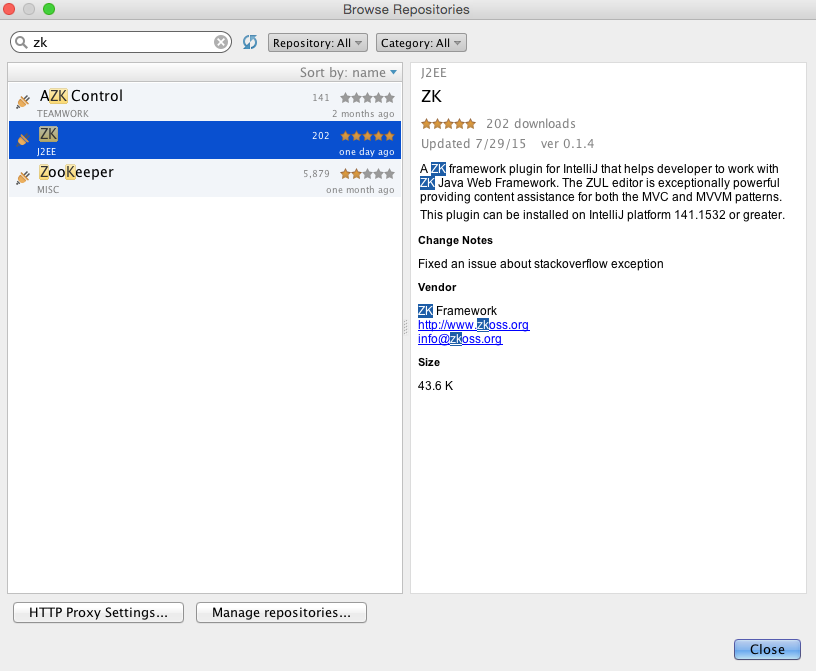816x671 pixels.
Task: Click the '43.6 K' size value
Action: pyautogui.click(x=436, y=386)
